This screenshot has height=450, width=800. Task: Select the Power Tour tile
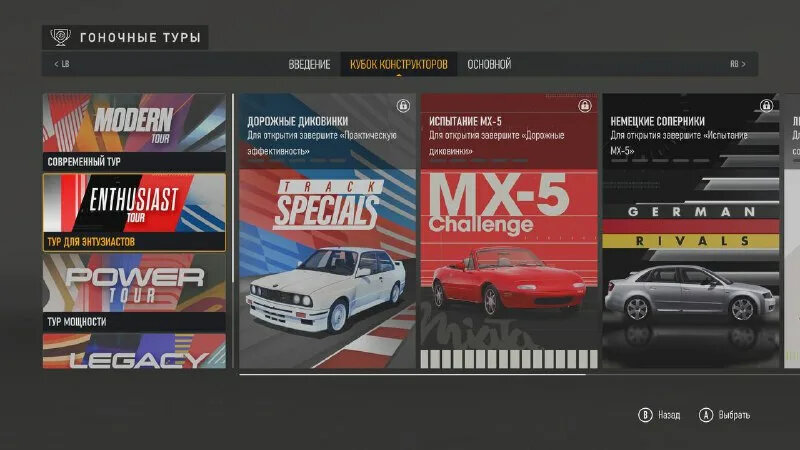pos(134,292)
